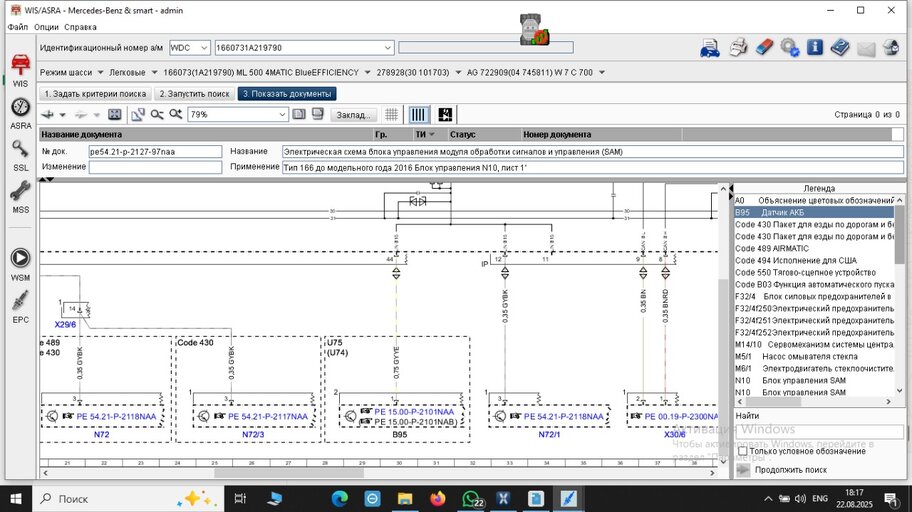
Task: Open the SSL module in sidebar
Action: [x=20, y=155]
